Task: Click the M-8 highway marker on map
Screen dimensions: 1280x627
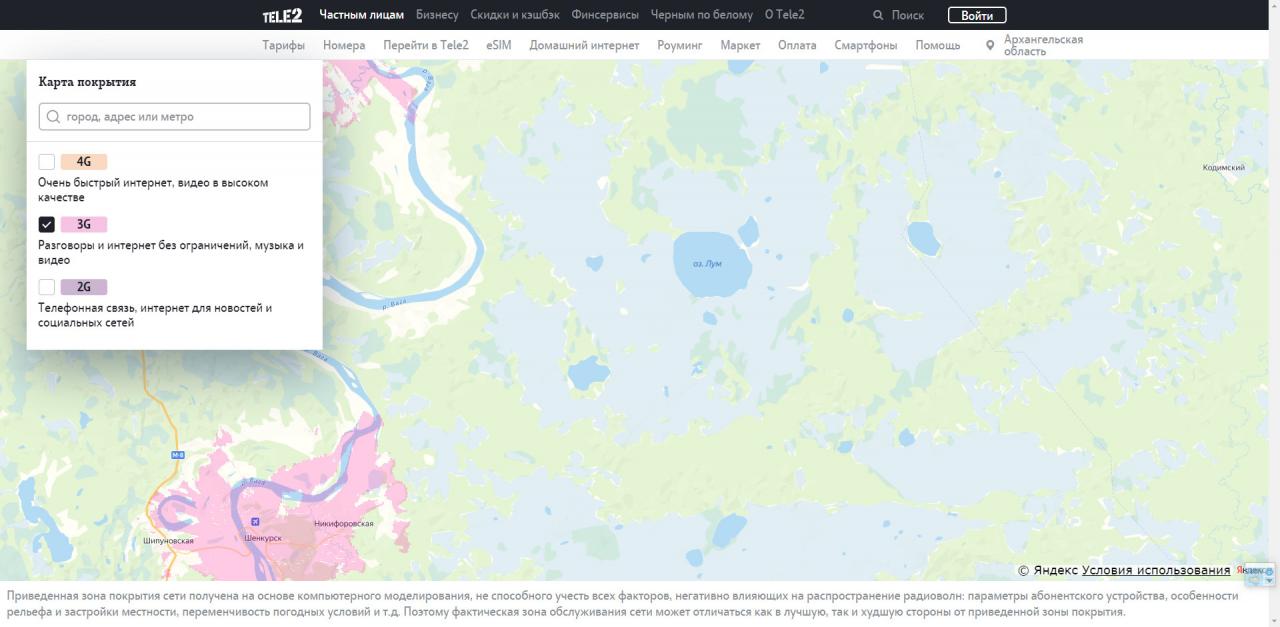Action: click(178, 455)
